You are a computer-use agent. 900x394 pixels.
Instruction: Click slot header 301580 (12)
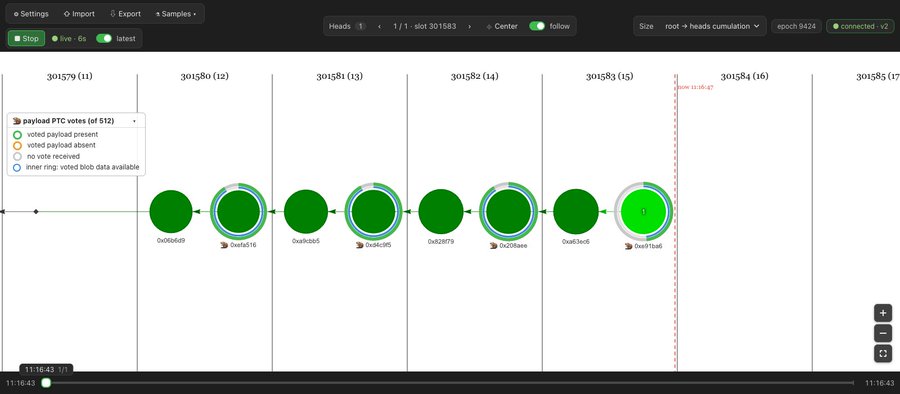204,76
